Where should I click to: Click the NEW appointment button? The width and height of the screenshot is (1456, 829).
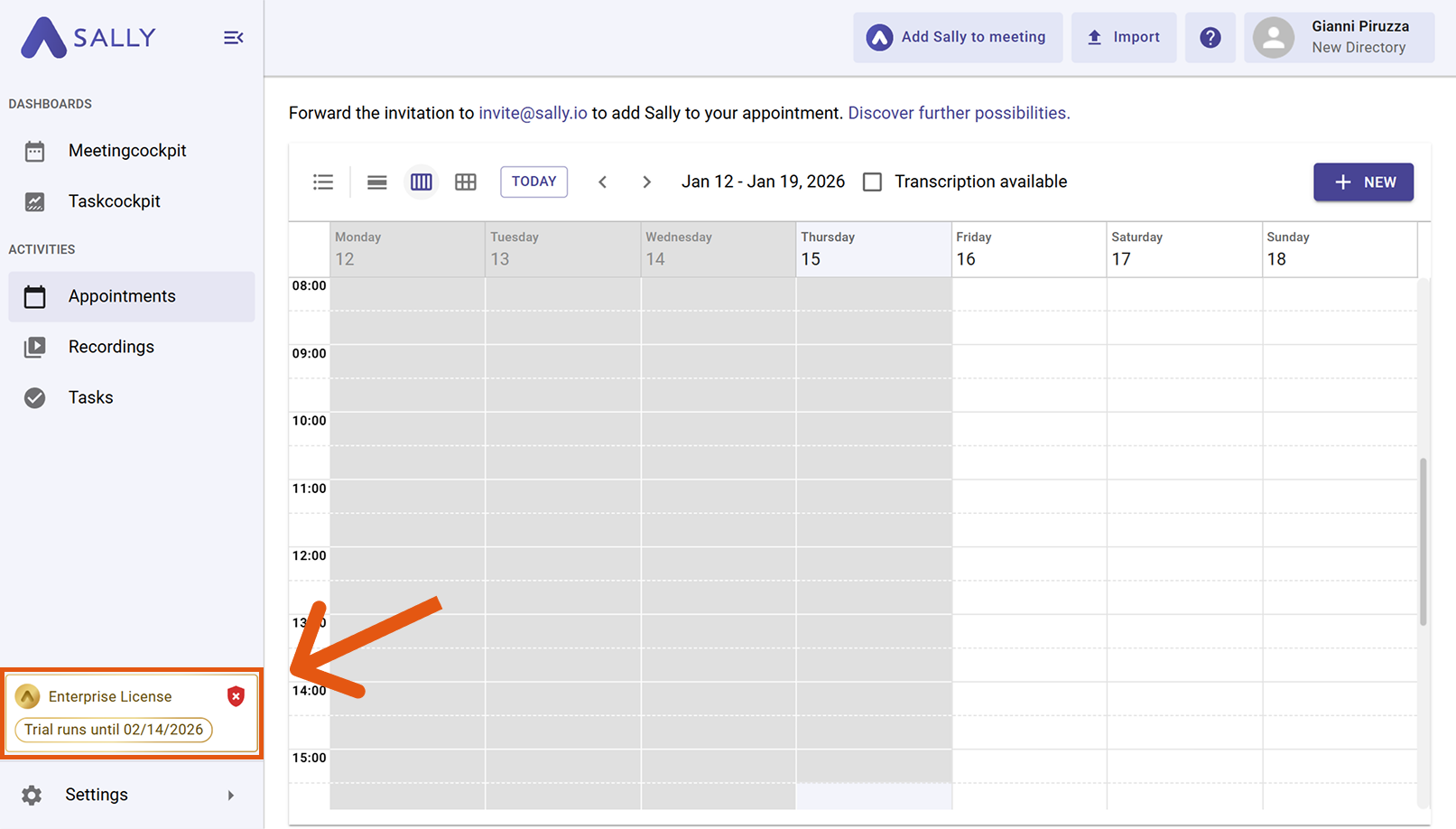click(x=1363, y=182)
